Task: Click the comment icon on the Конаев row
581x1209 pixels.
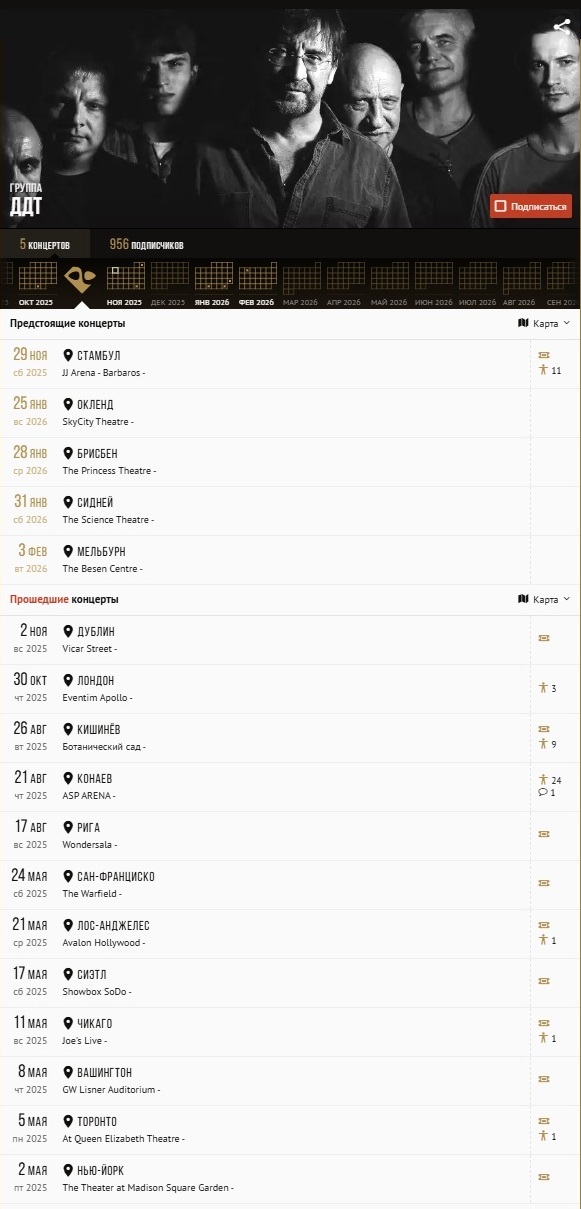Action: click(x=543, y=792)
